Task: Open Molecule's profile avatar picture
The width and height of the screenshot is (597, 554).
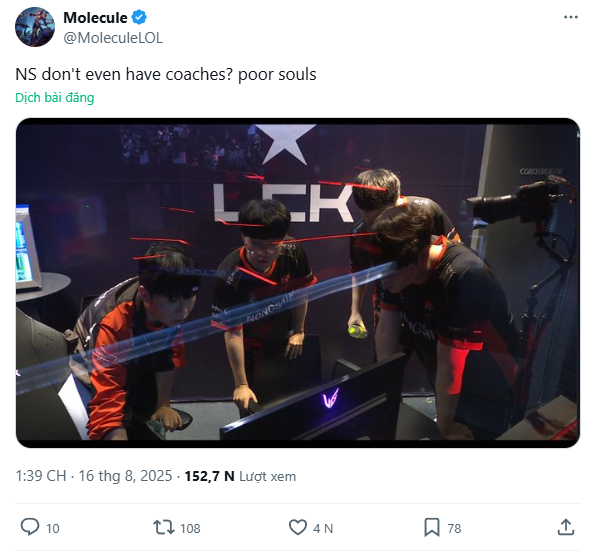Action: pos(35,27)
